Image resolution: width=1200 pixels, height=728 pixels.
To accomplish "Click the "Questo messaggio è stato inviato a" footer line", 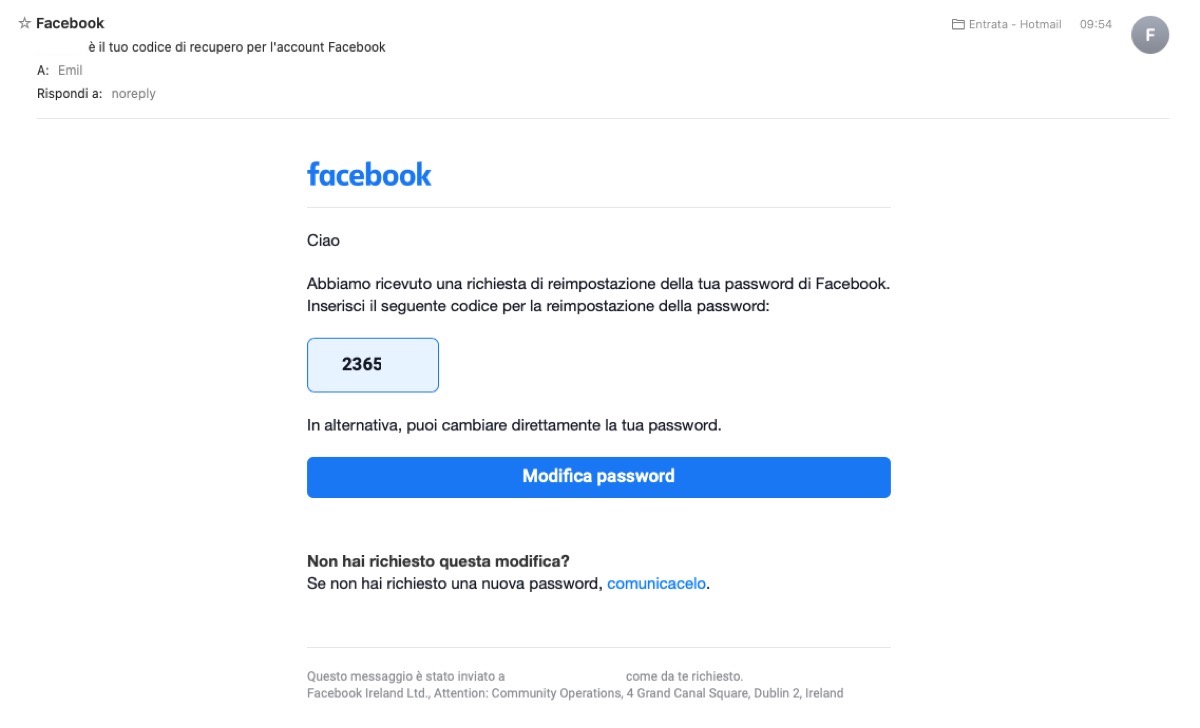I will [x=406, y=676].
